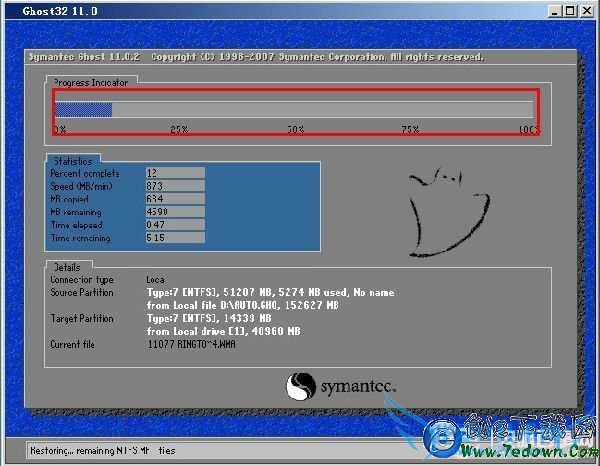Select the Speed (MB/min) value 873

point(175,186)
